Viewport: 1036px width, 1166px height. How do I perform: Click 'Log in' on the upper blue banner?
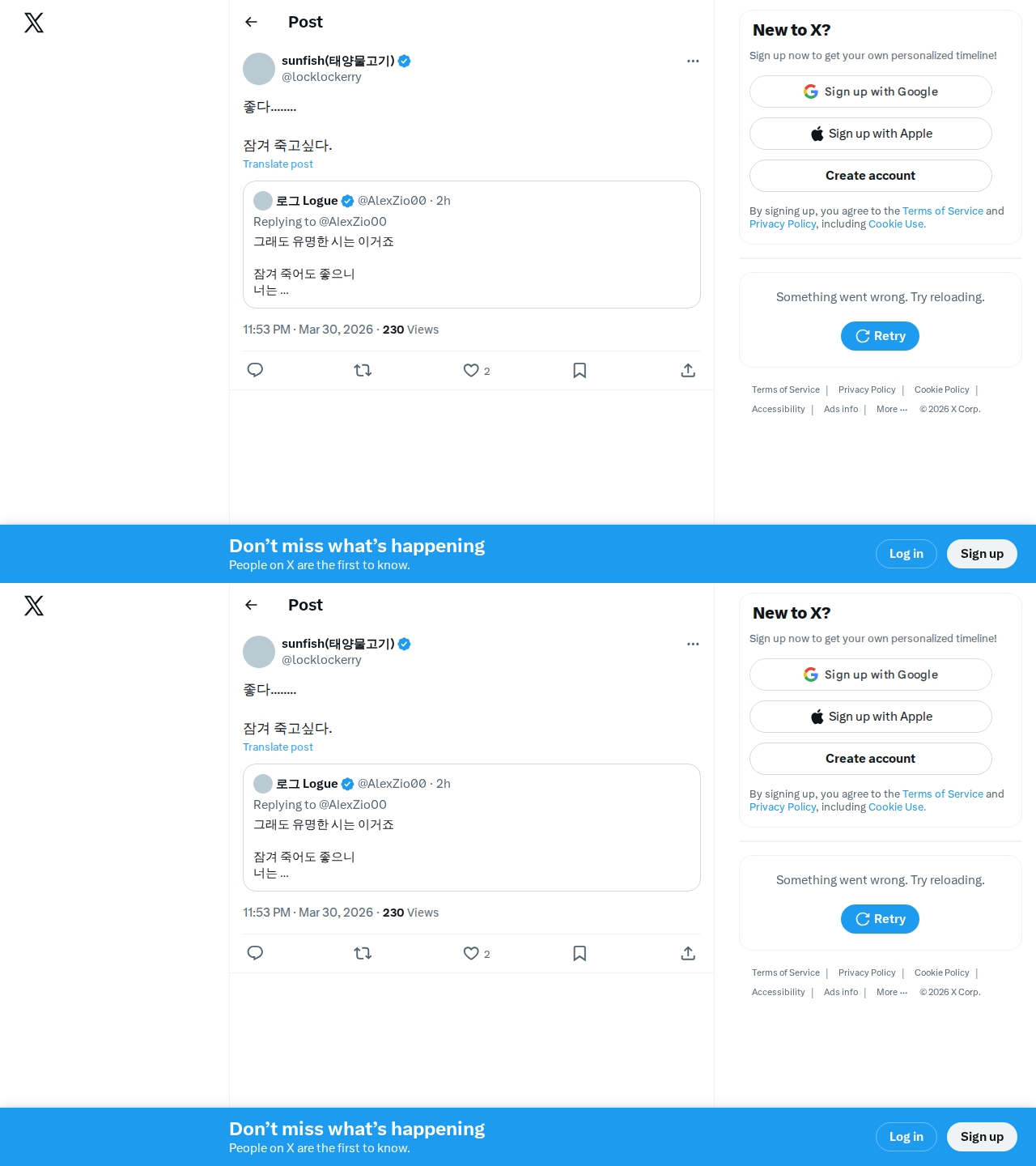click(x=906, y=554)
